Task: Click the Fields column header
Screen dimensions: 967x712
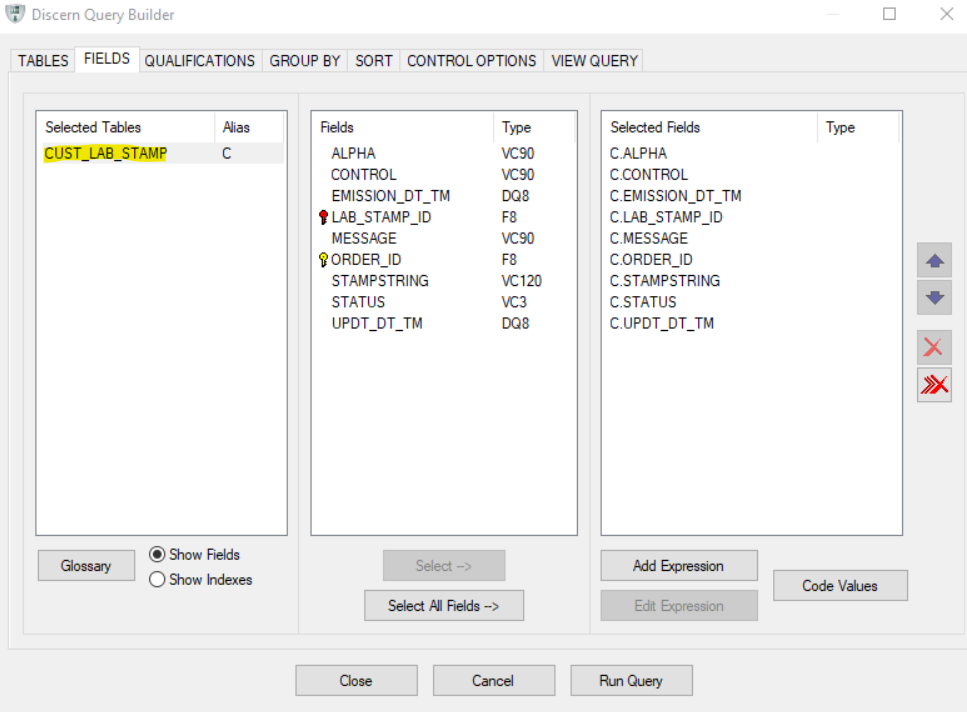Action: pyautogui.click(x=403, y=127)
